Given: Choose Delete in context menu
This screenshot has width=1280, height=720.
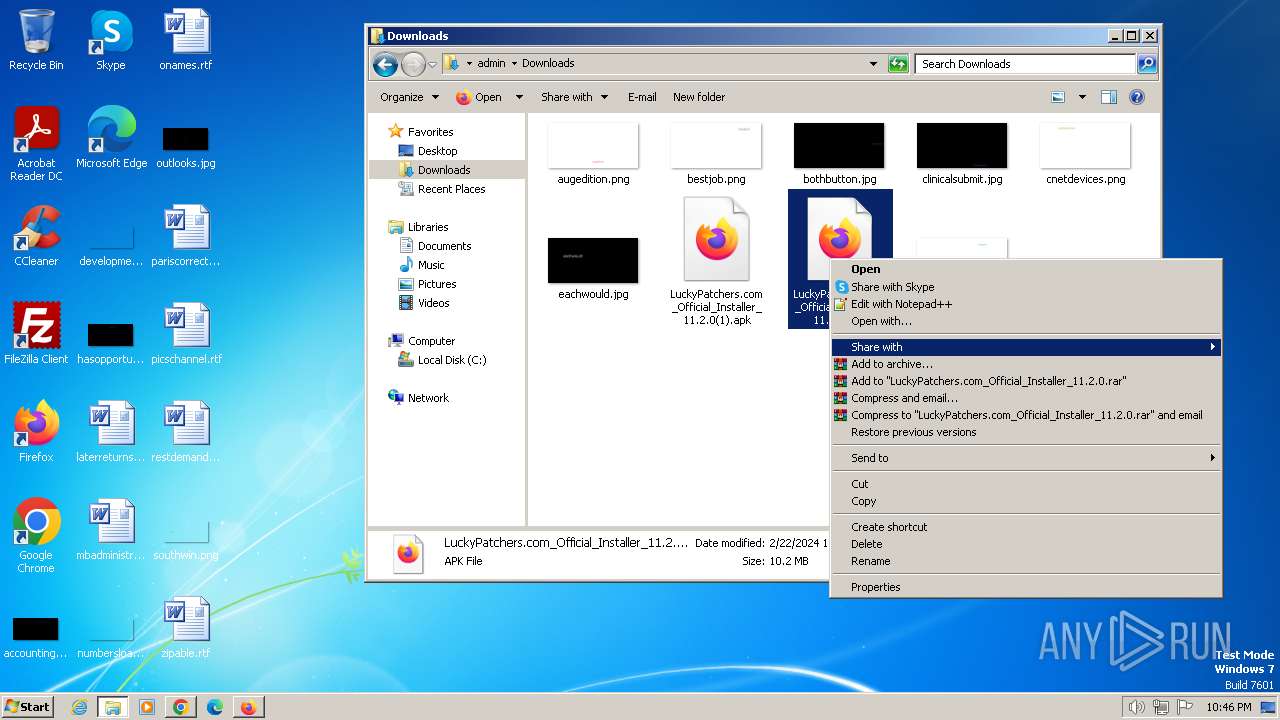Looking at the screenshot, I should click(x=1026, y=544).
